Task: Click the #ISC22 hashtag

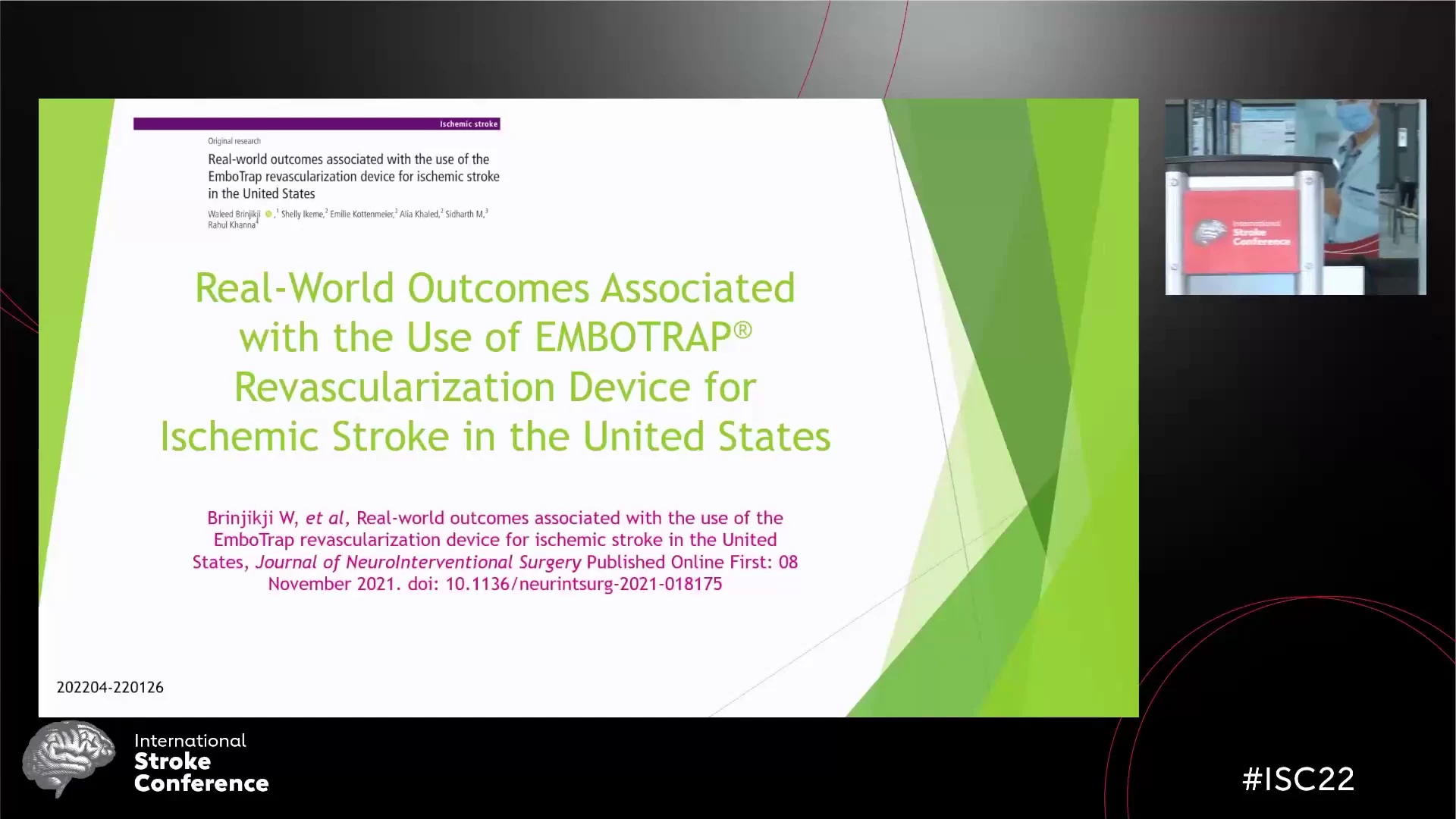Action: (x=1298, y=780)
